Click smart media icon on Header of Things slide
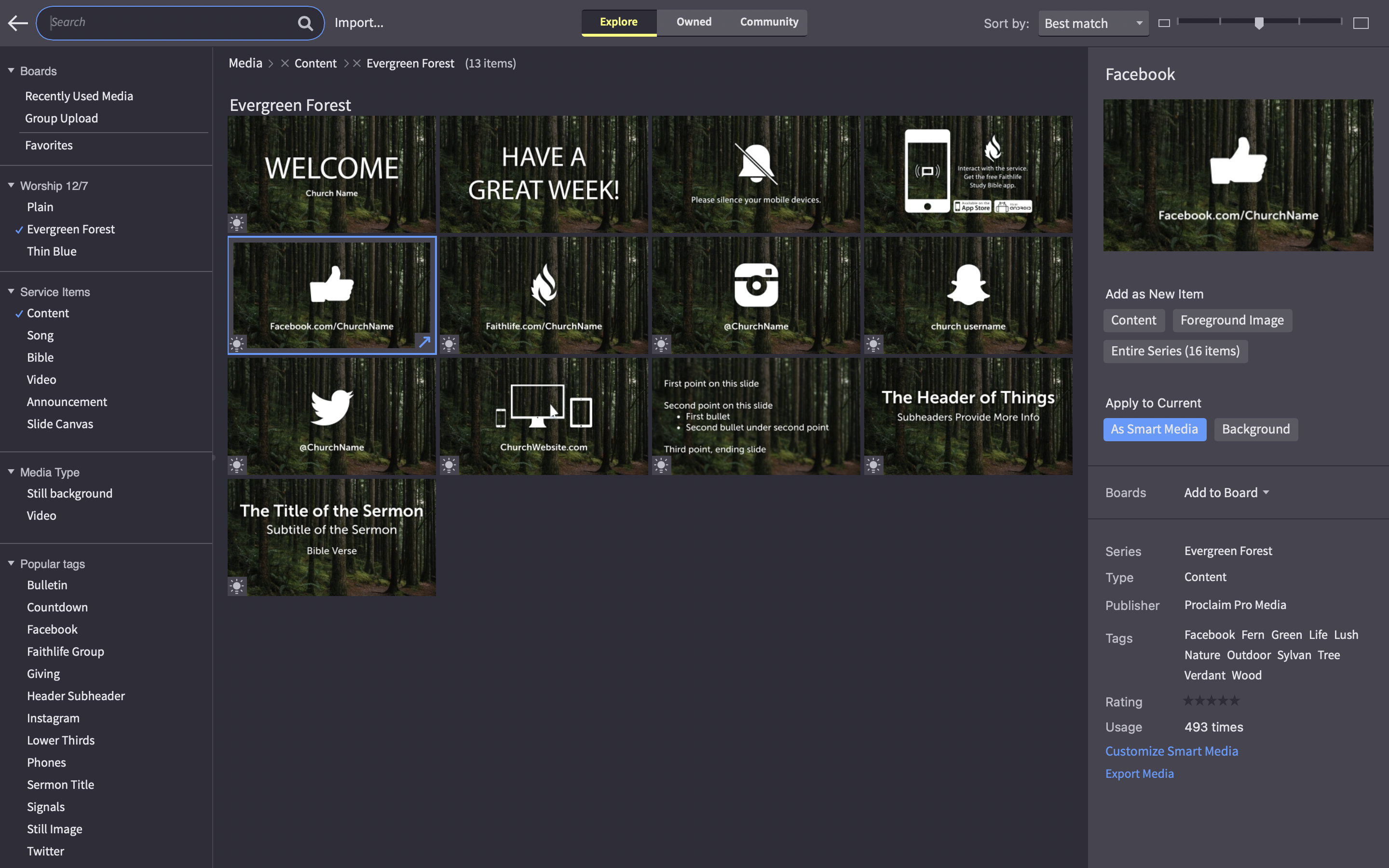The width and height of the screenshot is (1389, 868). pos(873,465)
